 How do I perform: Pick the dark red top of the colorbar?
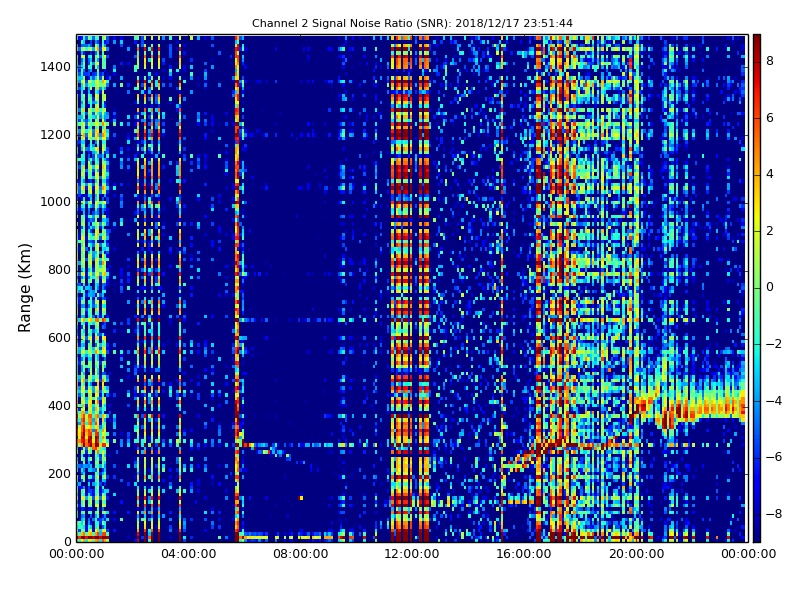click(x=757, y=41)
